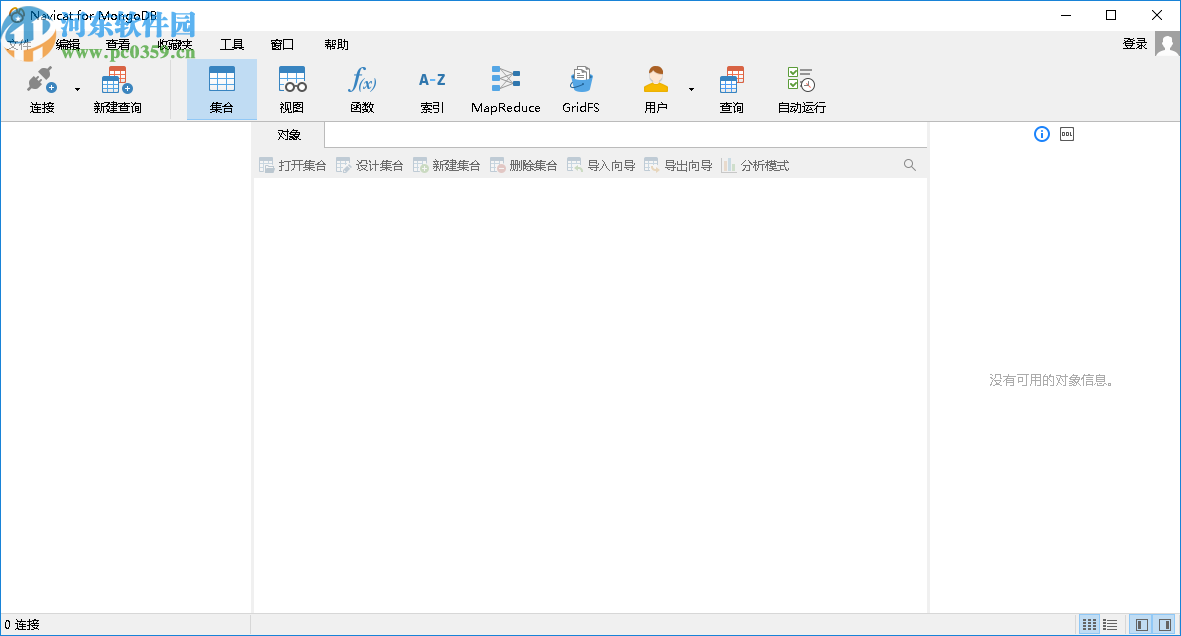The height and width of the screenshot is (636, 1181).
Task: Click the 登录 sign-in link
Action: [1134, 44]
